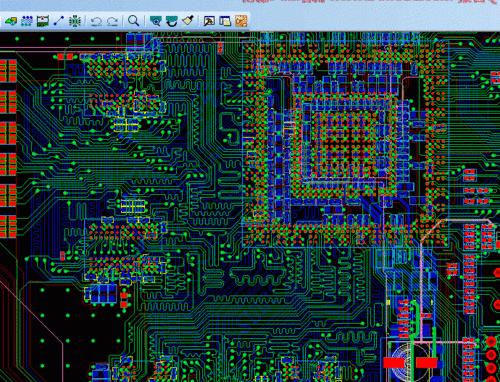Image resolution: width=500 pixels, height=382 pixels.
Task: Select the two-point line segment tool
Action: pyautogui.click(x=59, y=21)
